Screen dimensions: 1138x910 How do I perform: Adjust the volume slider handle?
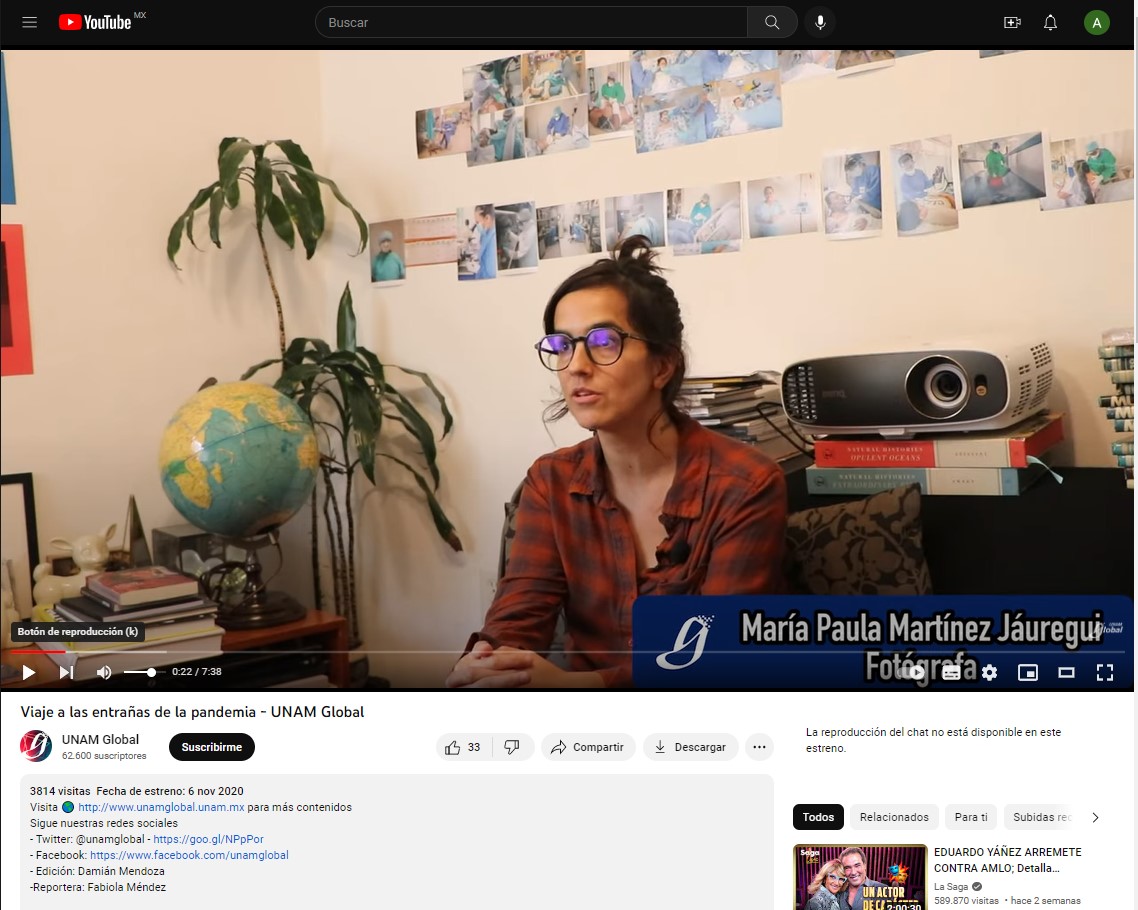coord(151,672)
